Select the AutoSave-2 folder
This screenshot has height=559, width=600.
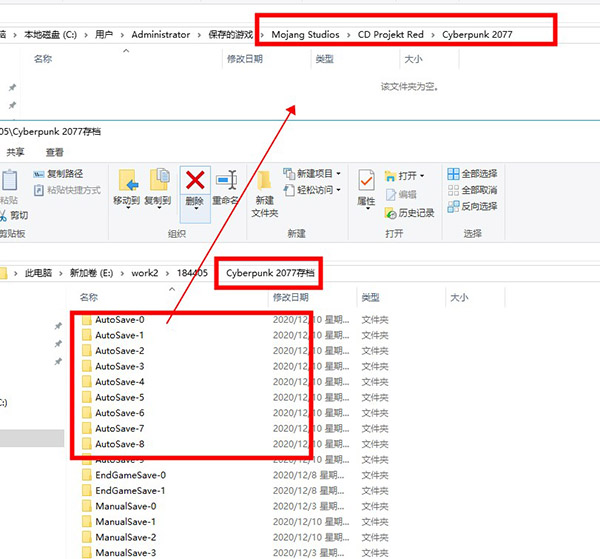(120, 351)
